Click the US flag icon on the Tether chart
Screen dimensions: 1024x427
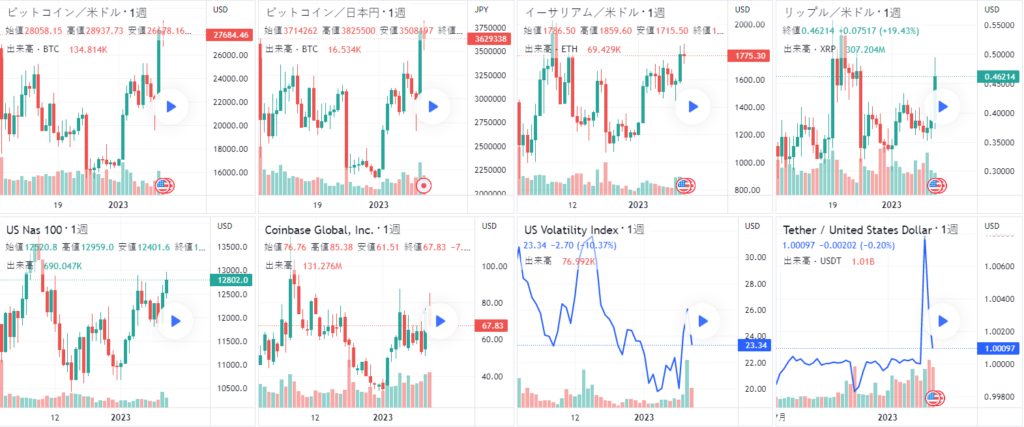pyautogui.click(x=936, y=399)
